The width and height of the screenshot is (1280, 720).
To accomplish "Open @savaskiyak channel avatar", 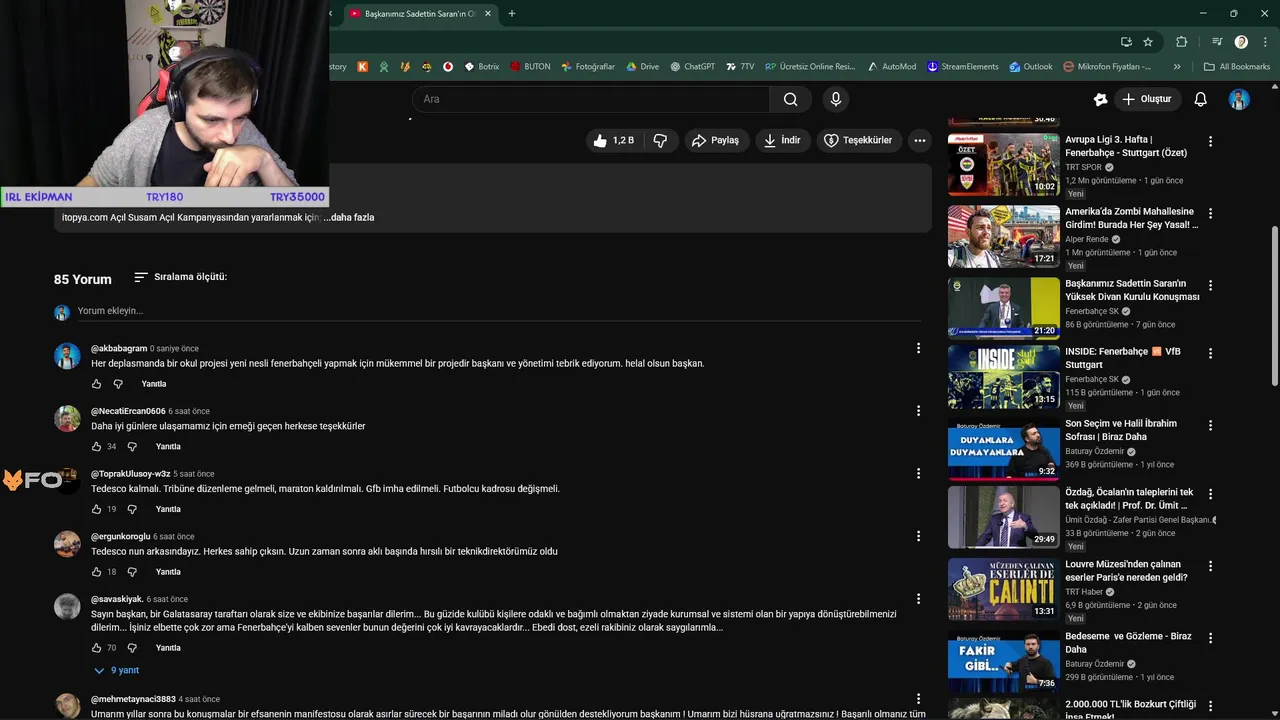I will [67, 606].
